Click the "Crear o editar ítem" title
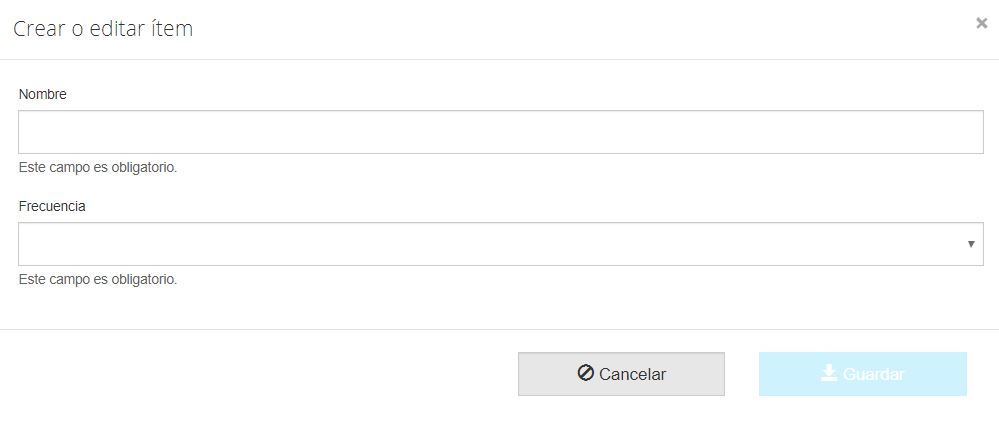Viewport: 999px width, 423px height. point(103,29)
